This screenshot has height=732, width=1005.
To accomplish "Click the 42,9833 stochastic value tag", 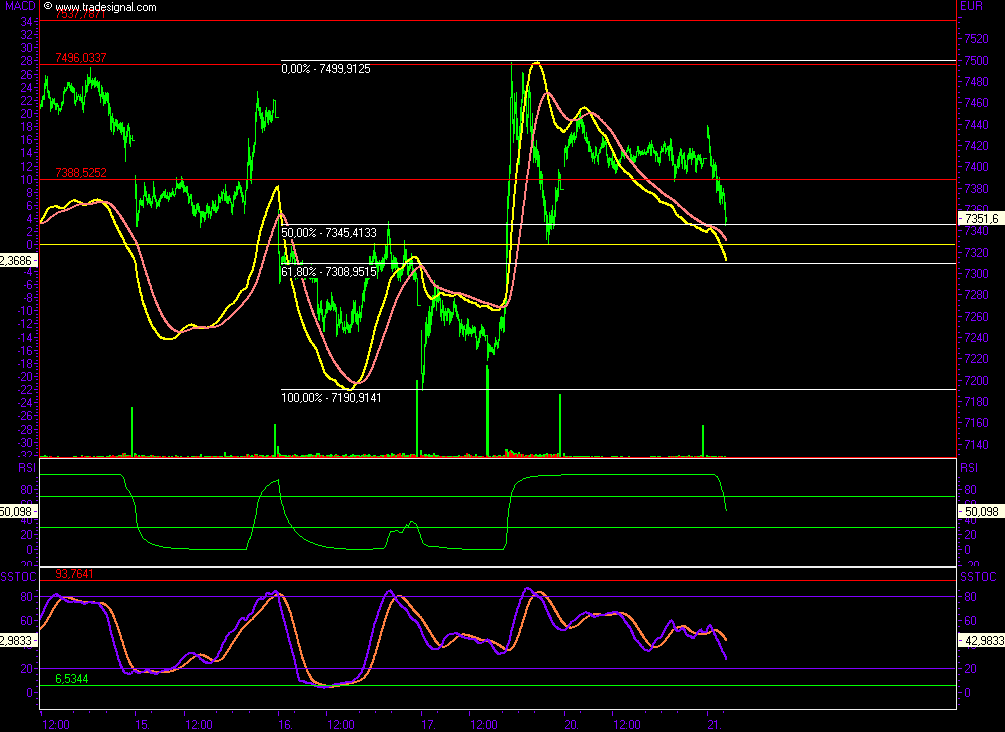I will (x=979, y=640).
